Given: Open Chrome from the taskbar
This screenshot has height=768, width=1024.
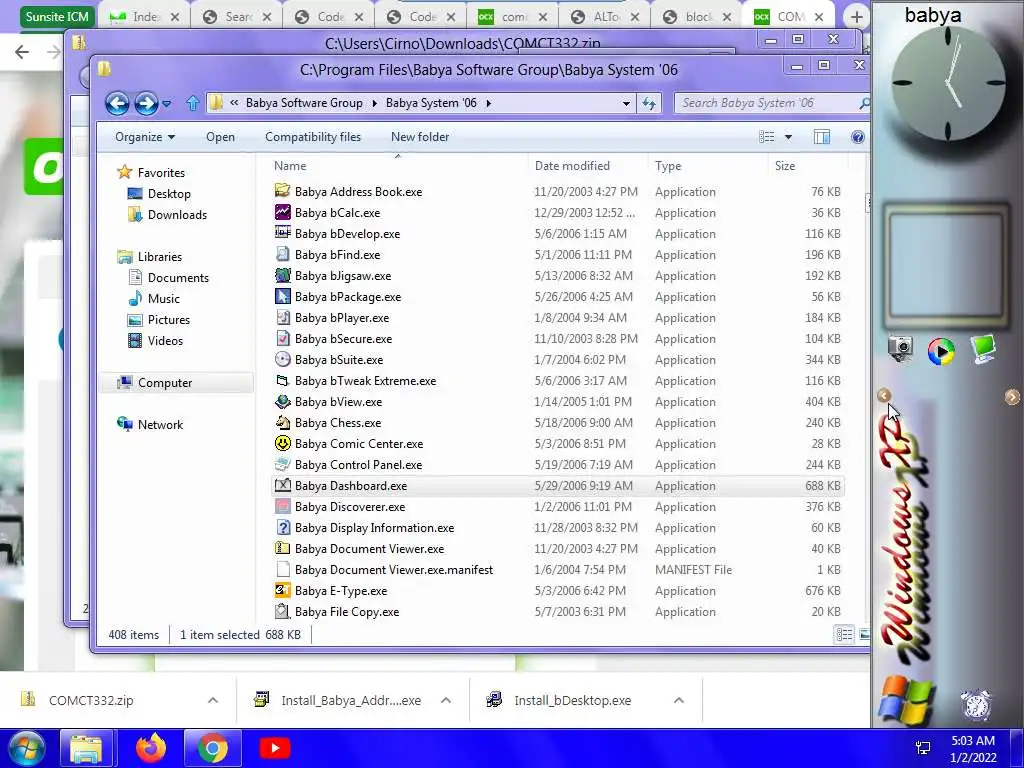Looking at the screenshot, I should click(x=212, y=748).
